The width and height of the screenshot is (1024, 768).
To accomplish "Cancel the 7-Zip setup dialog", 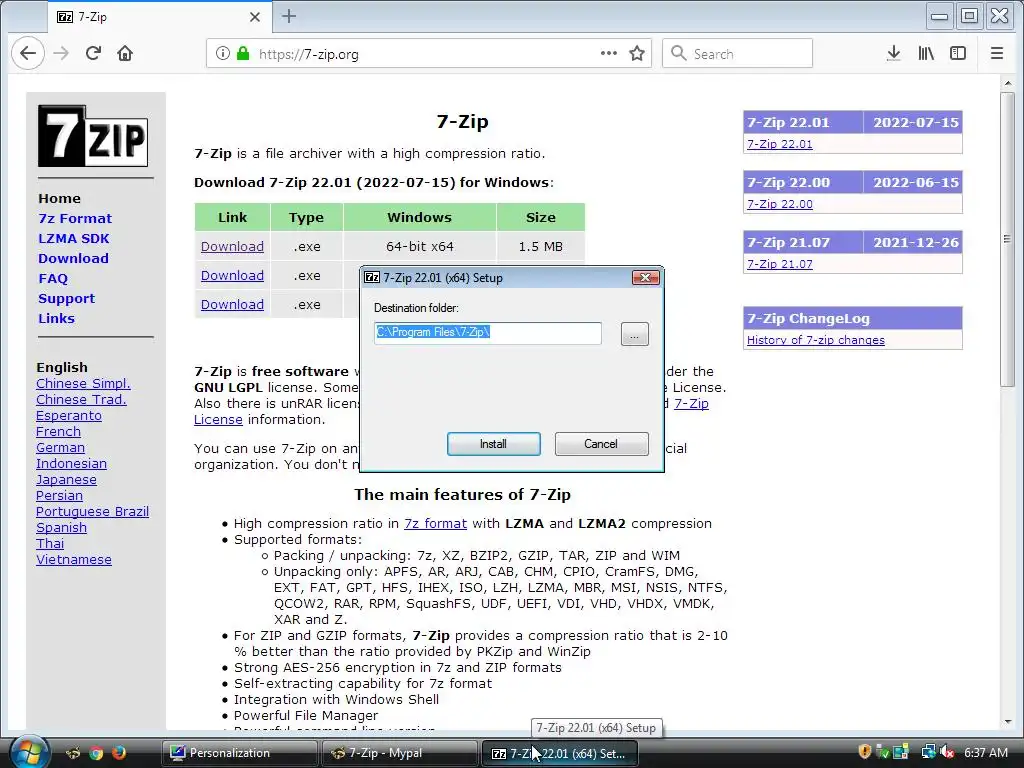I will coord(601,444).
